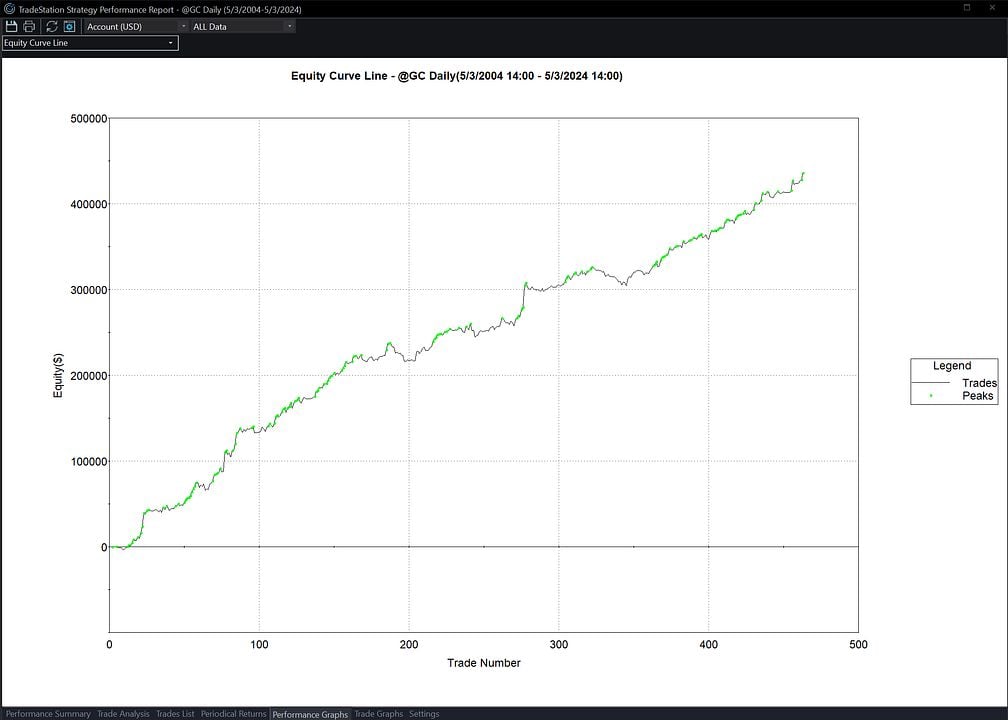Switch to the Trade Analysis tab
The image size is (1008, 720).
tap(123, 714)
